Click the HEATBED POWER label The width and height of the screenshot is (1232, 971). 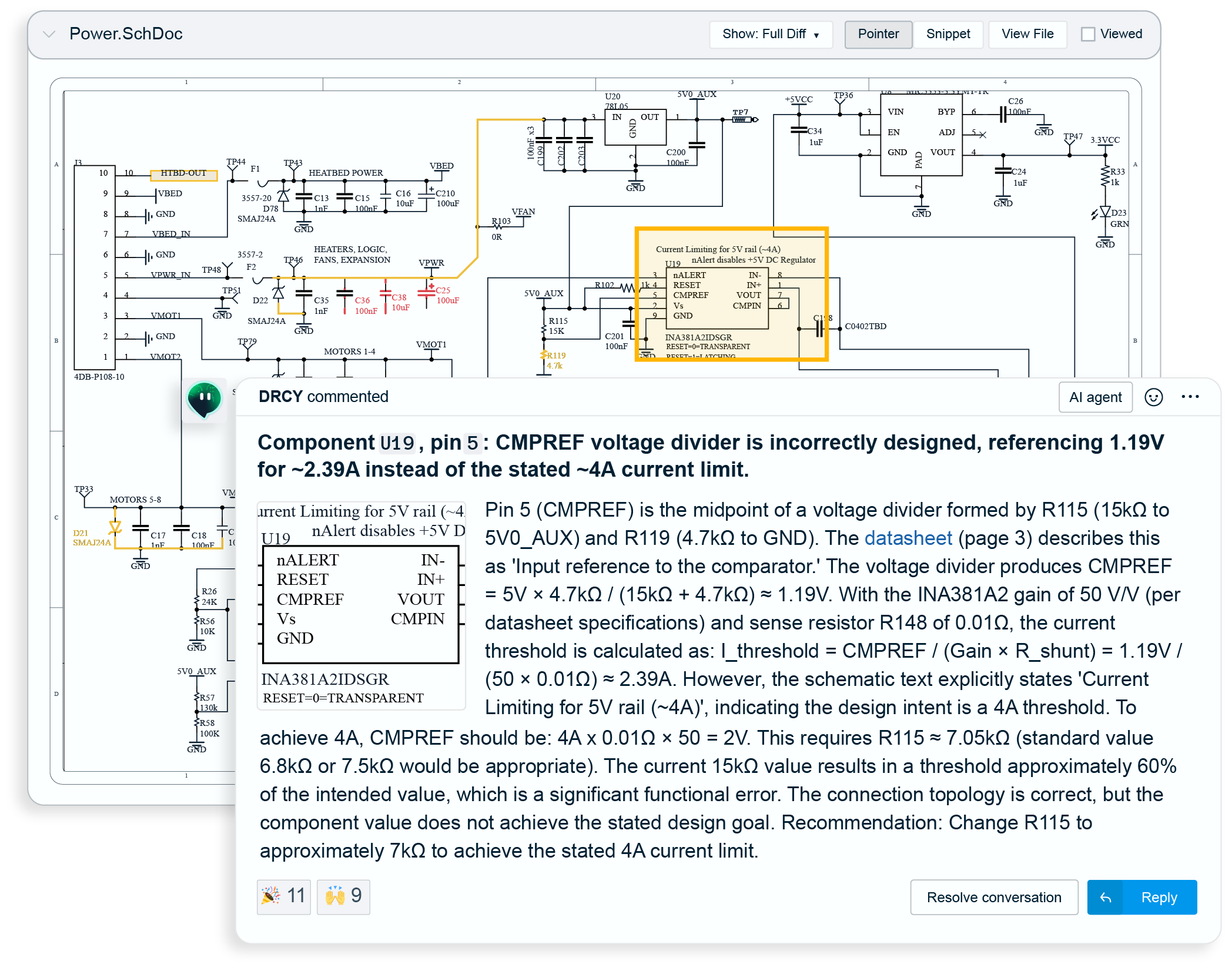coord(346,173)
